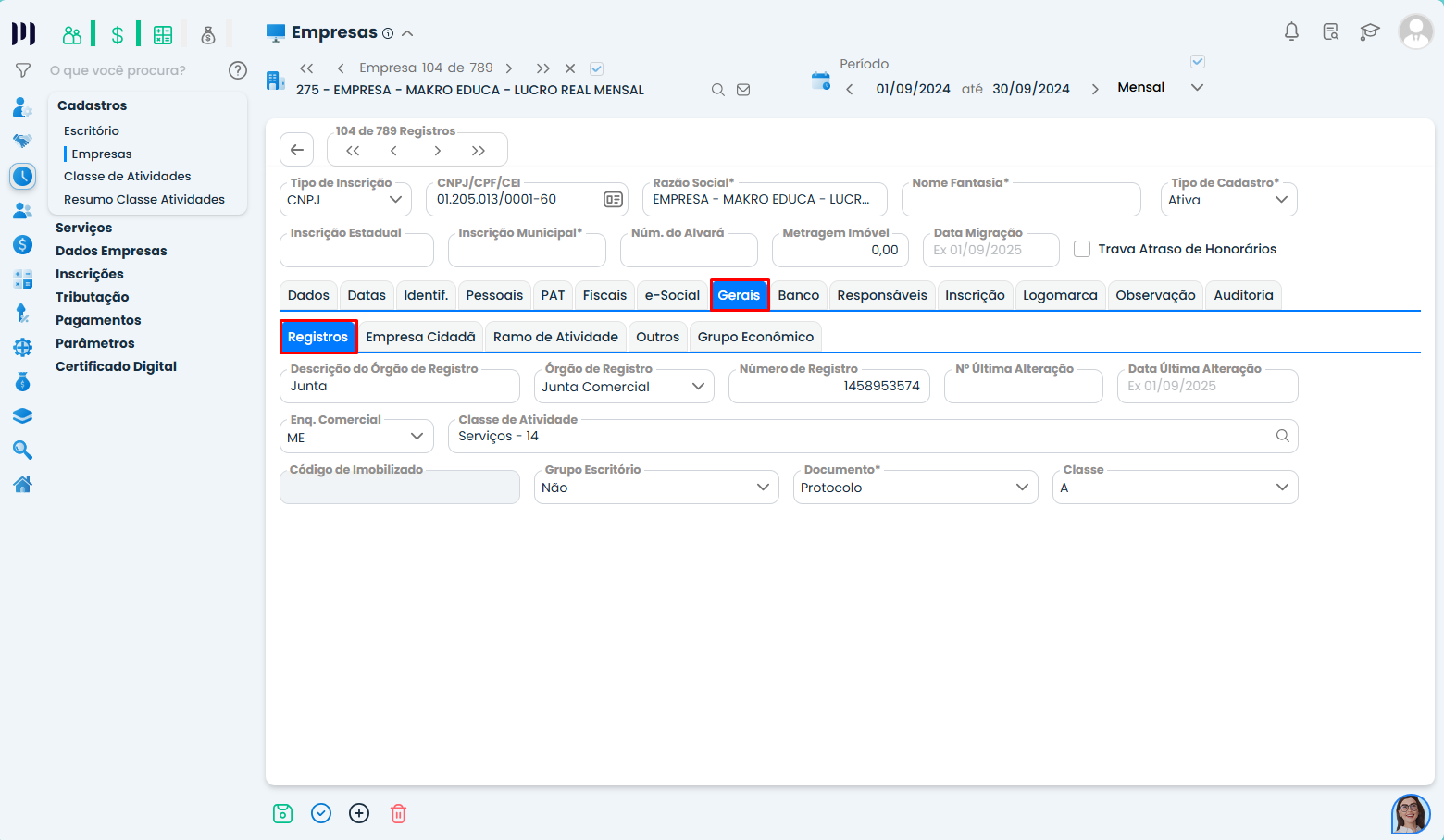Enable Trava Atraso de Honorários checkbox
The width and height of the screenshot is (1444, 840).
click(x=1082, y=249)
